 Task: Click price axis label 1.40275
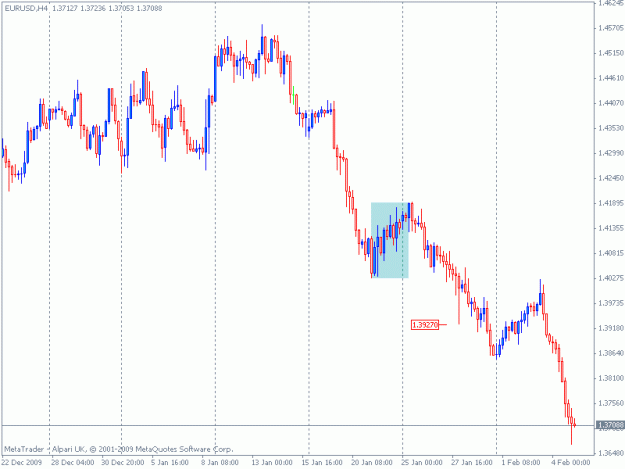click(611, 278)
